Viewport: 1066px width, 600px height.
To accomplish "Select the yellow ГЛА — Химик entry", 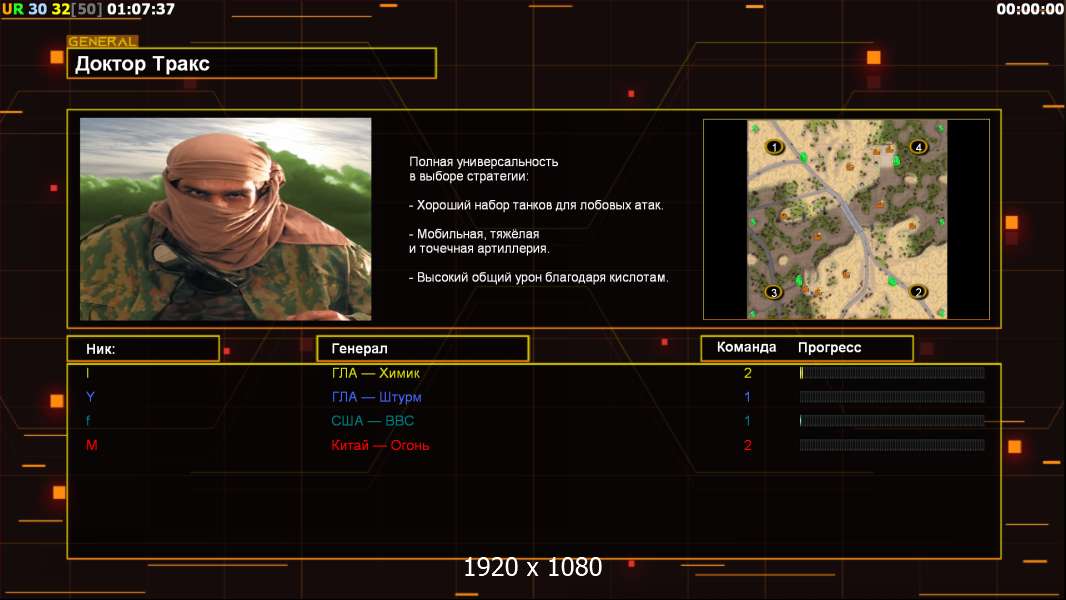I will (x=376, y=373).
